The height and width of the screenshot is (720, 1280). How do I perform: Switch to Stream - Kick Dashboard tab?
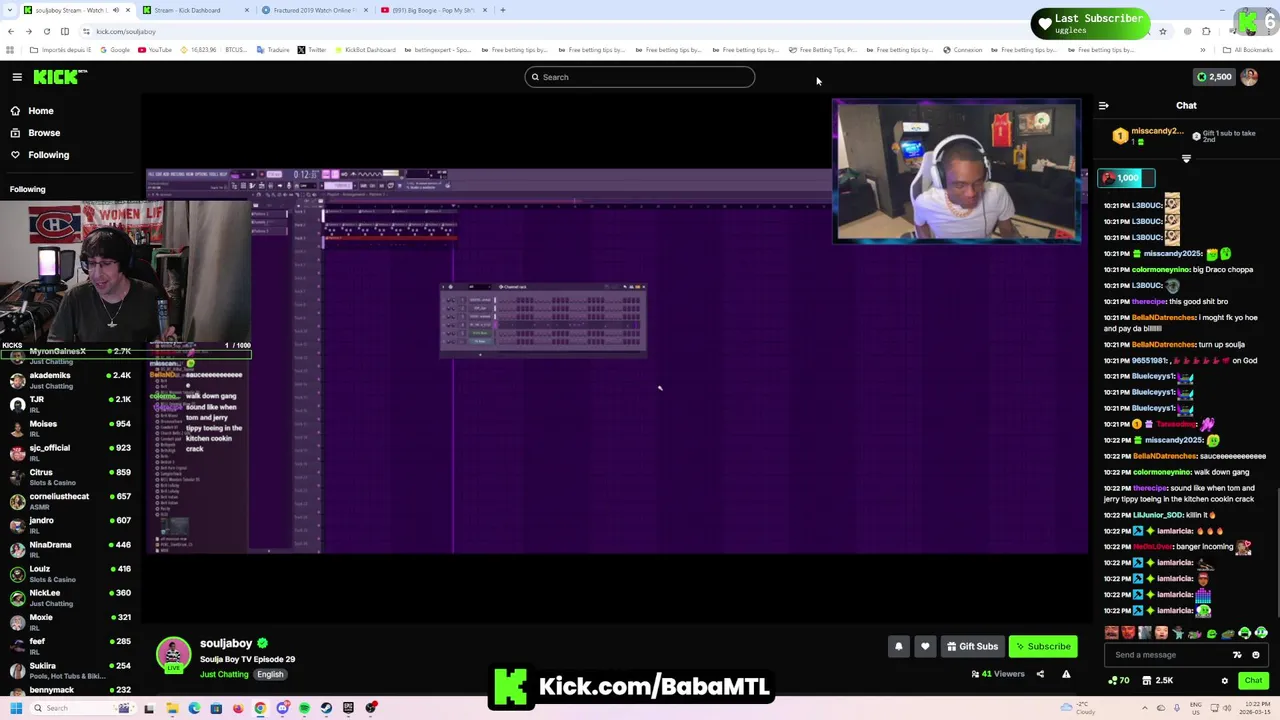click(194, 10)
